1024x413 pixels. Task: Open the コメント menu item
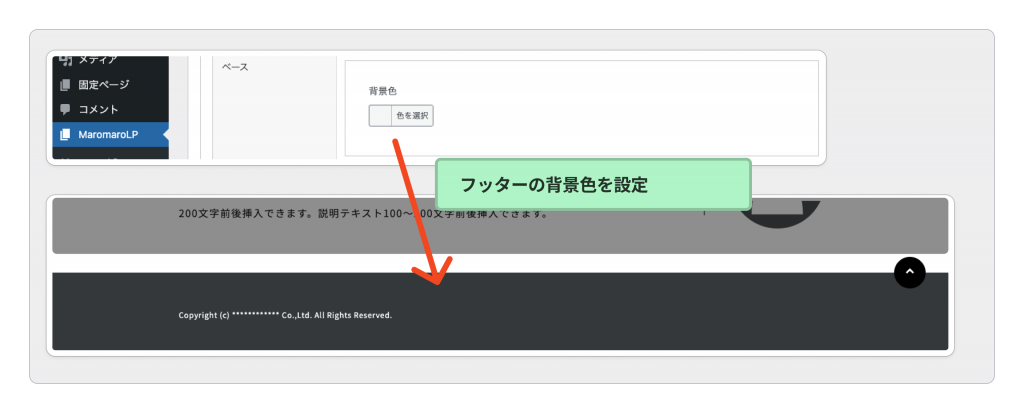point(99,109)
